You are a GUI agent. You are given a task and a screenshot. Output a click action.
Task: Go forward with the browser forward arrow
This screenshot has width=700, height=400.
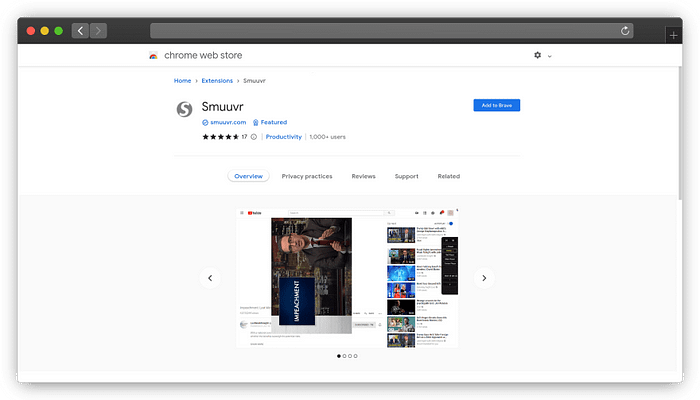click(98, 31)
